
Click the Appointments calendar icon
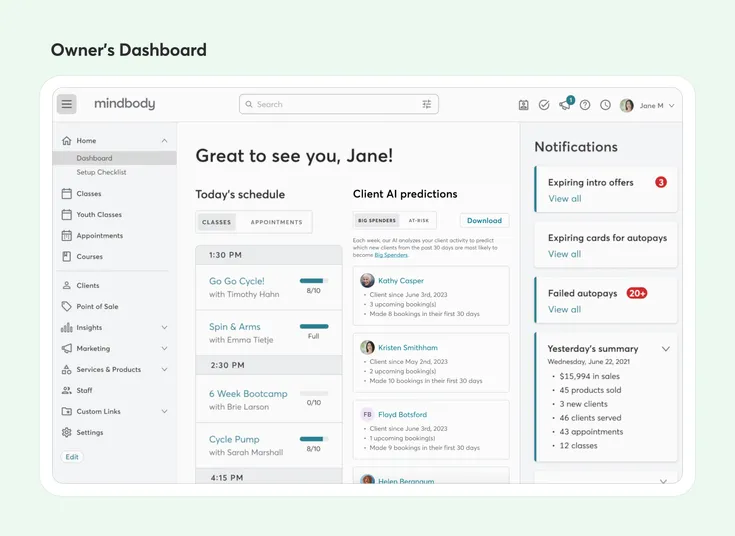pyautogui.click(x=67, y=235)
